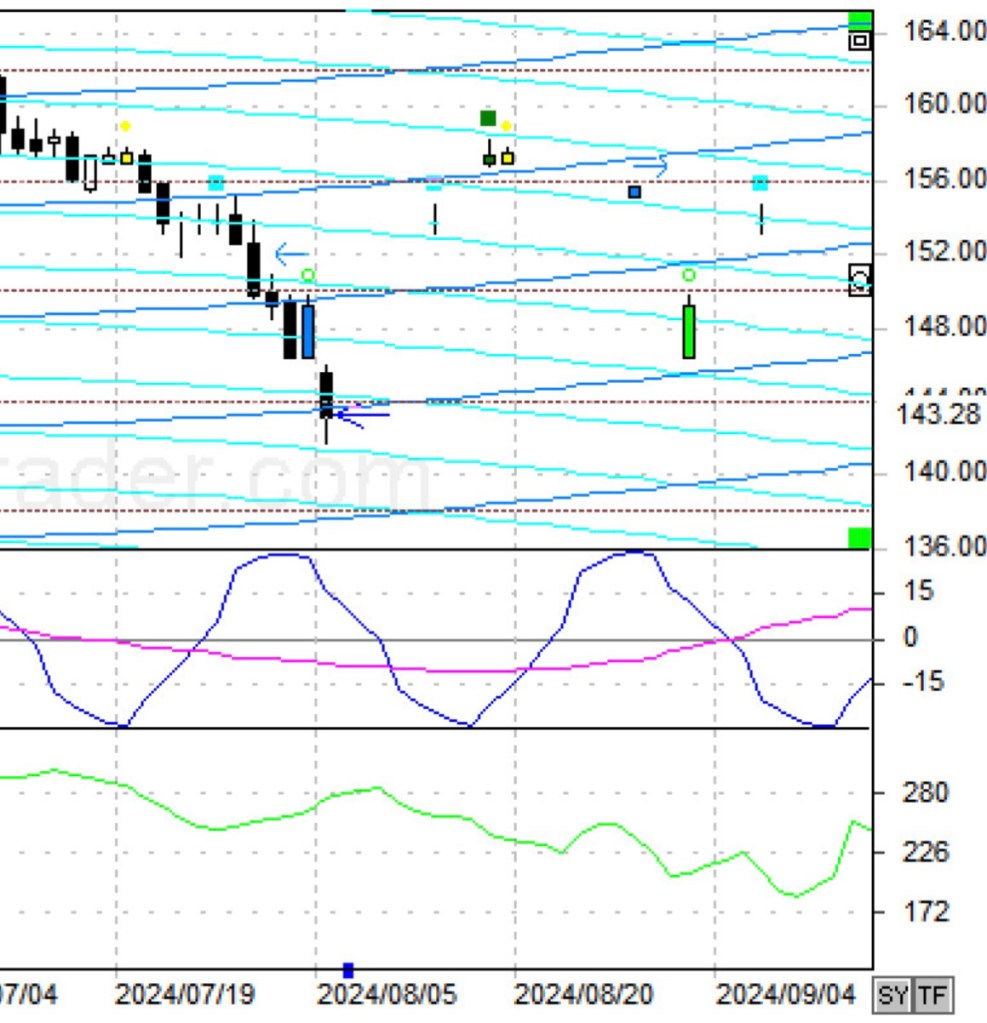Click the dark green square signal marker
The height and width of the screenshot is (1023, 987).
[488, 119]
